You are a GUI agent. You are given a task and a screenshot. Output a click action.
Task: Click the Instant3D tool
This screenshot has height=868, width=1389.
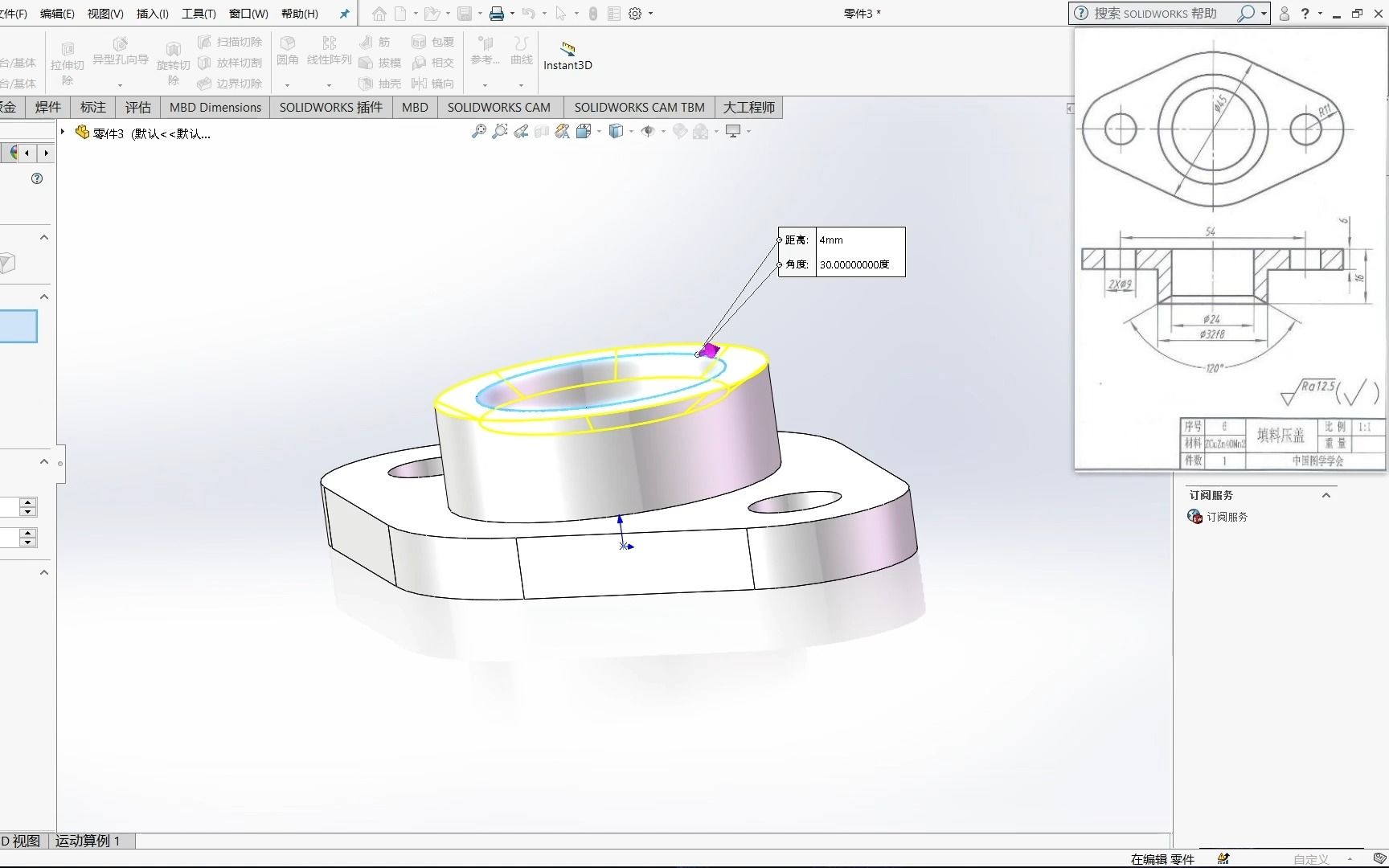(567, 56)
